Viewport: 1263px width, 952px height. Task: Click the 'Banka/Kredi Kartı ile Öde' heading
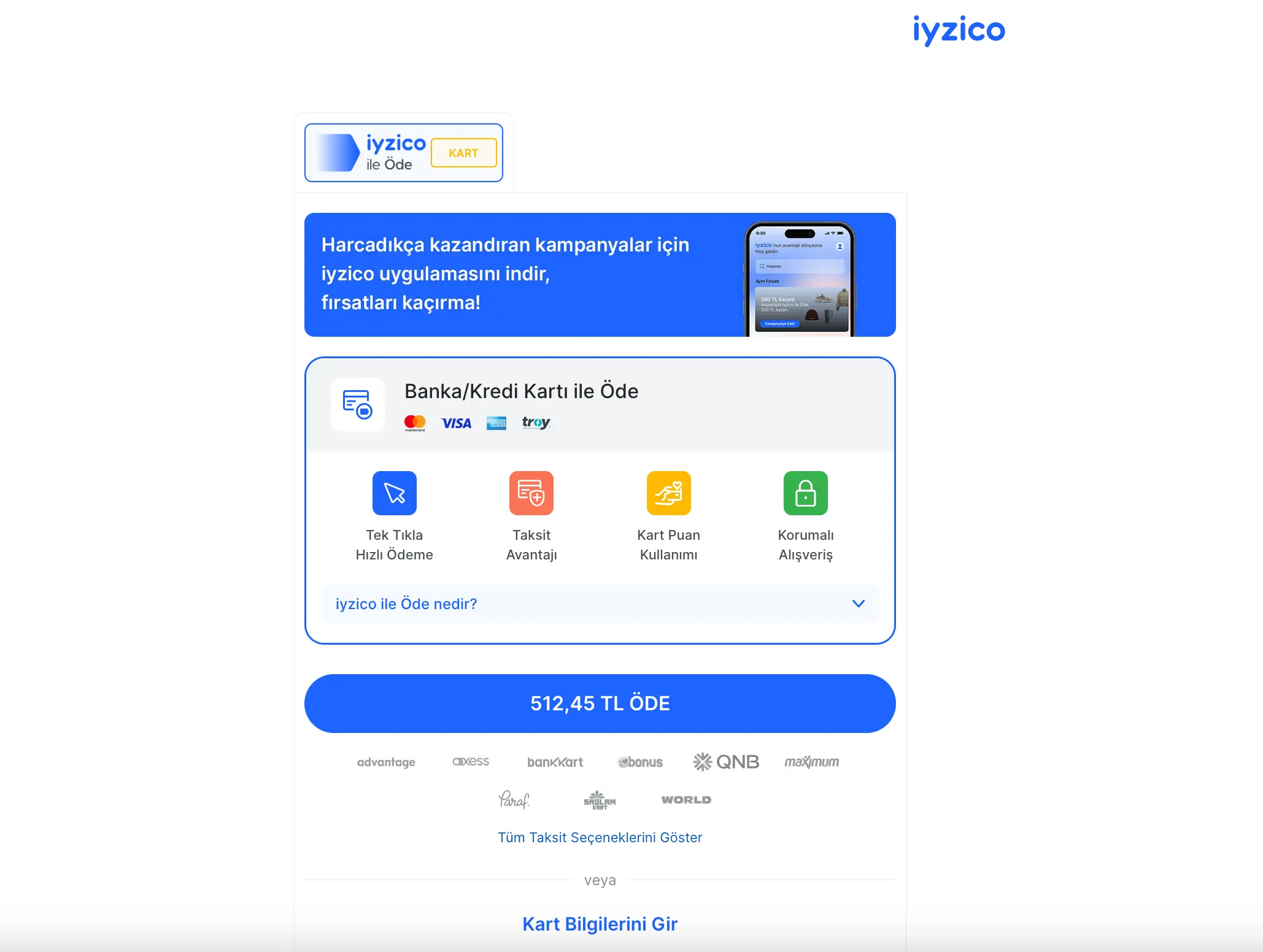coord(522,391)
